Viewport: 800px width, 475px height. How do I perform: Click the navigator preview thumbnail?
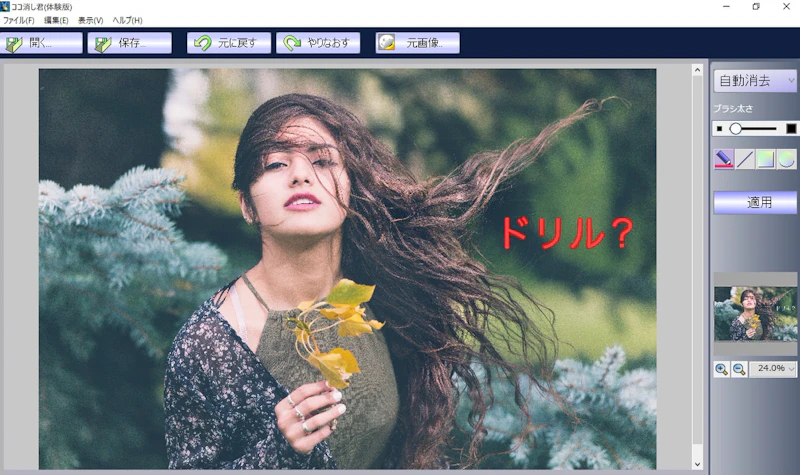[x=755, y=313]
